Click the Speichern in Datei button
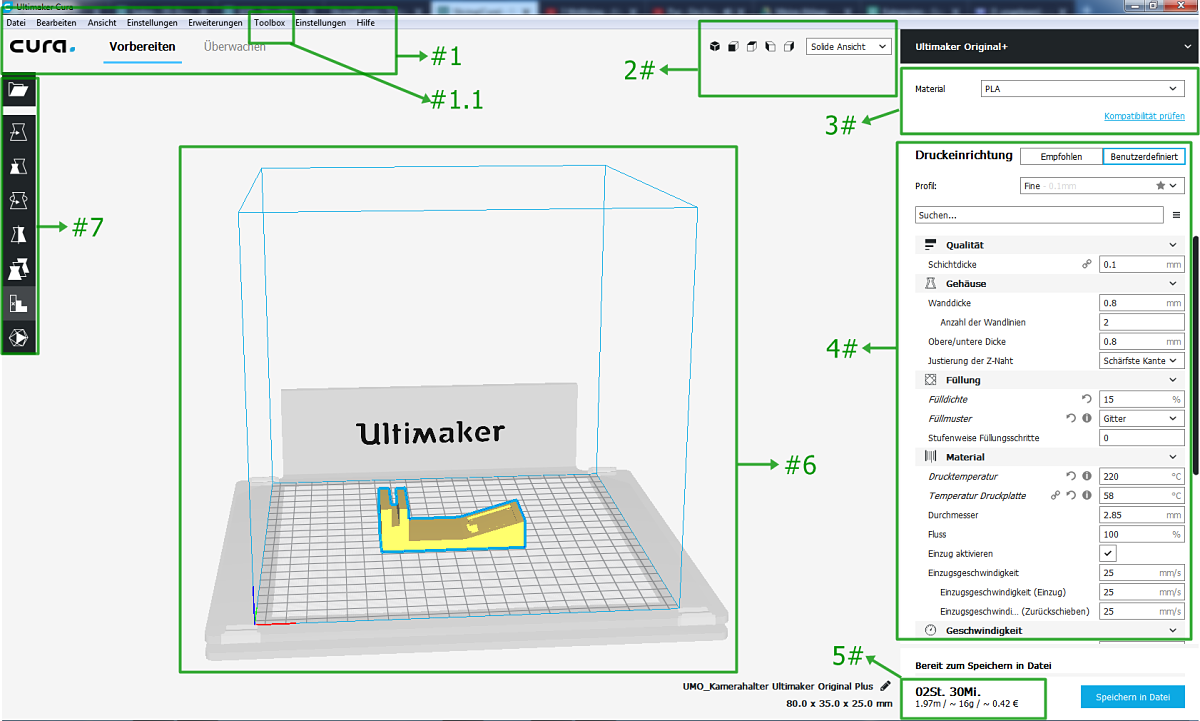Image resolution: width=1200 pixels, height=721 pixels. pos(1133,697)
